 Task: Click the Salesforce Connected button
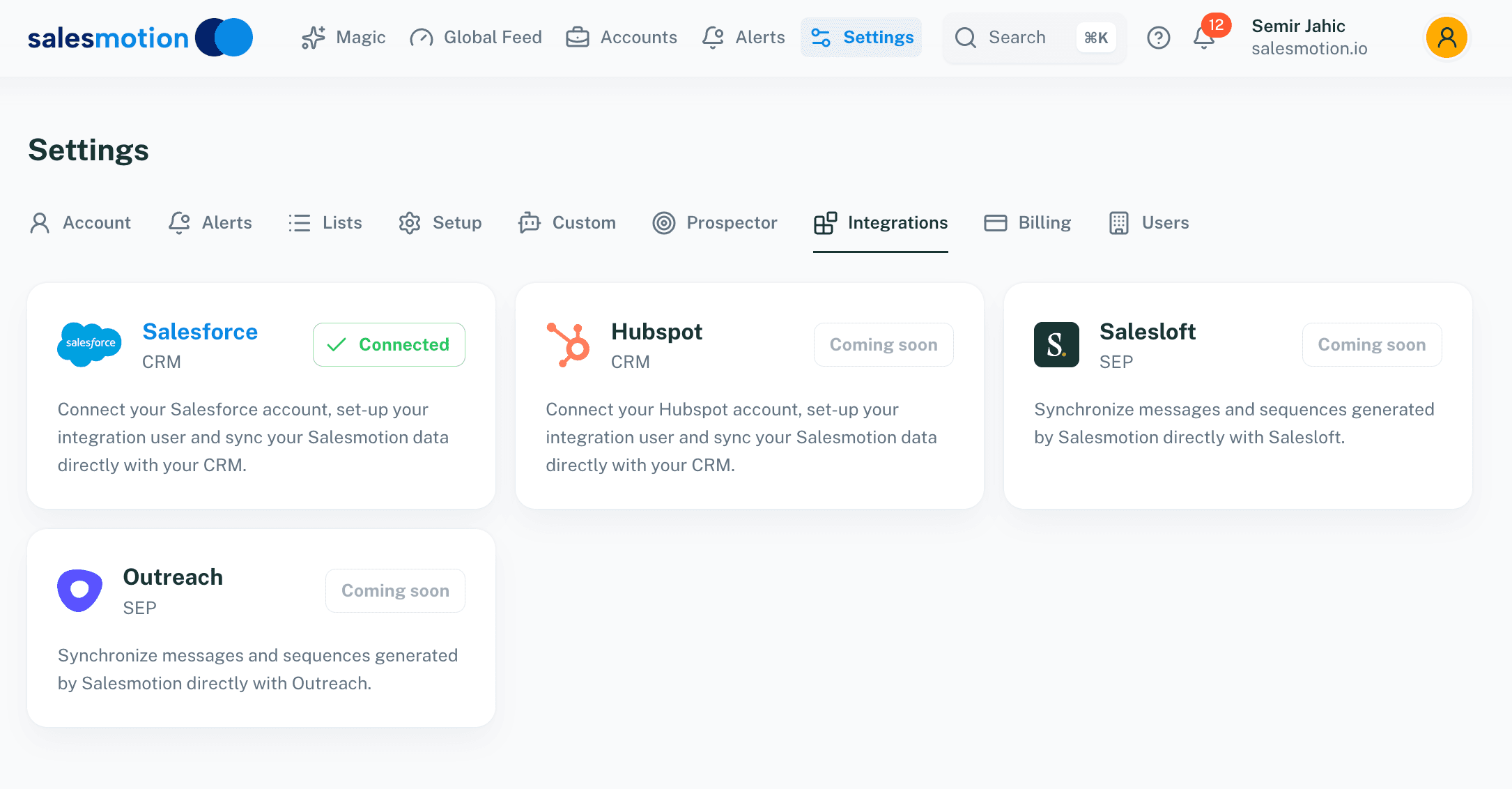tap(389, 344)
